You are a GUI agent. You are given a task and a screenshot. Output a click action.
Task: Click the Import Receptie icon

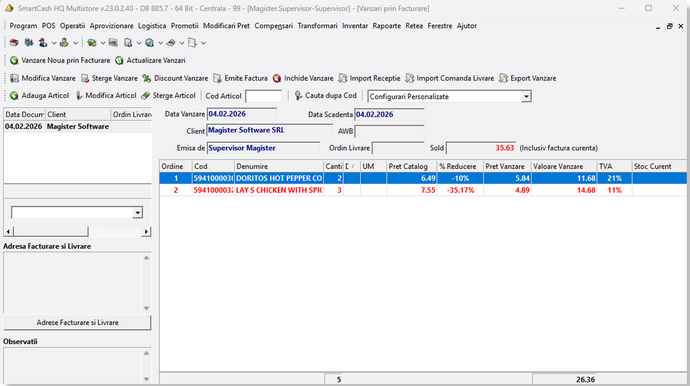(x=343, y=78)
